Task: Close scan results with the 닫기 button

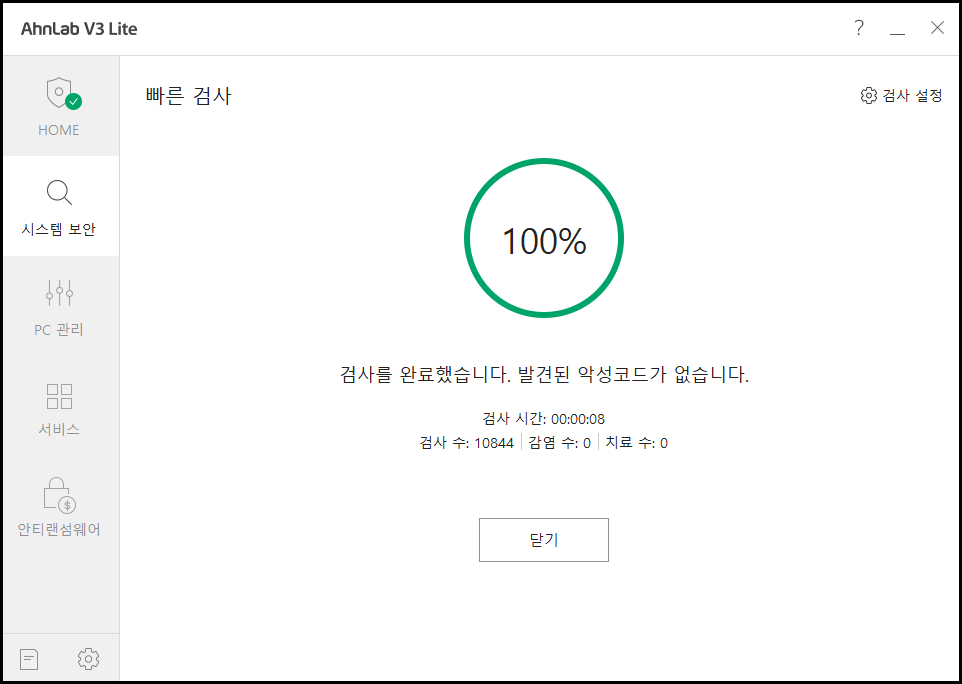Action: pyautogui.click(x=543, y=539)
